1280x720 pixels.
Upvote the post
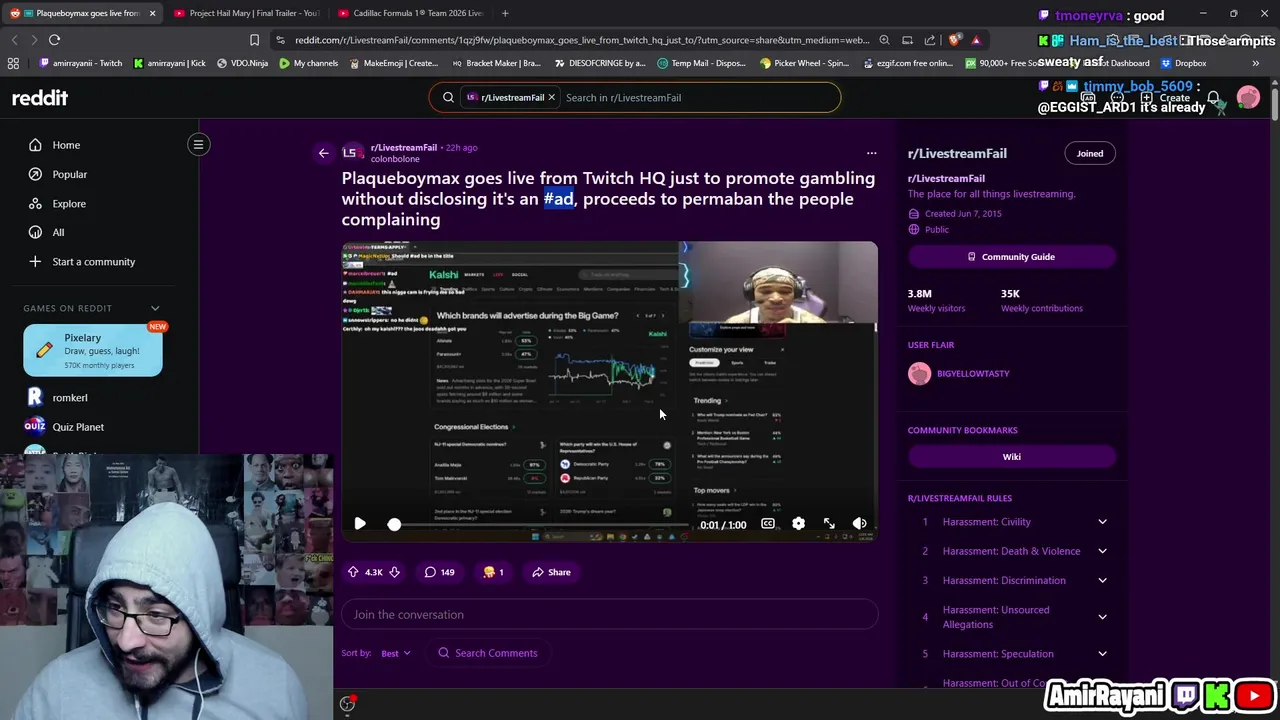point(353,572)
